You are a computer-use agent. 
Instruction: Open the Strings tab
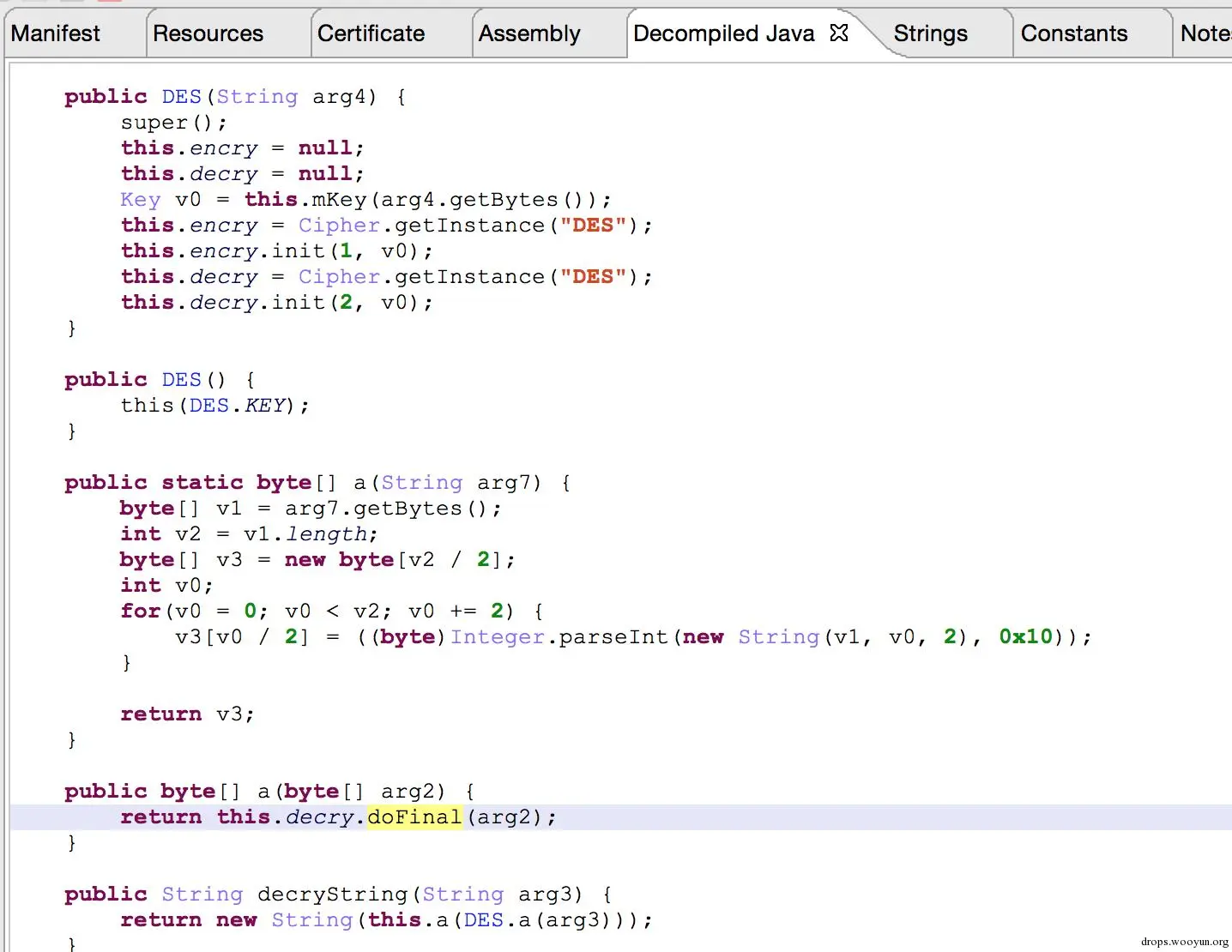[931, 33]
